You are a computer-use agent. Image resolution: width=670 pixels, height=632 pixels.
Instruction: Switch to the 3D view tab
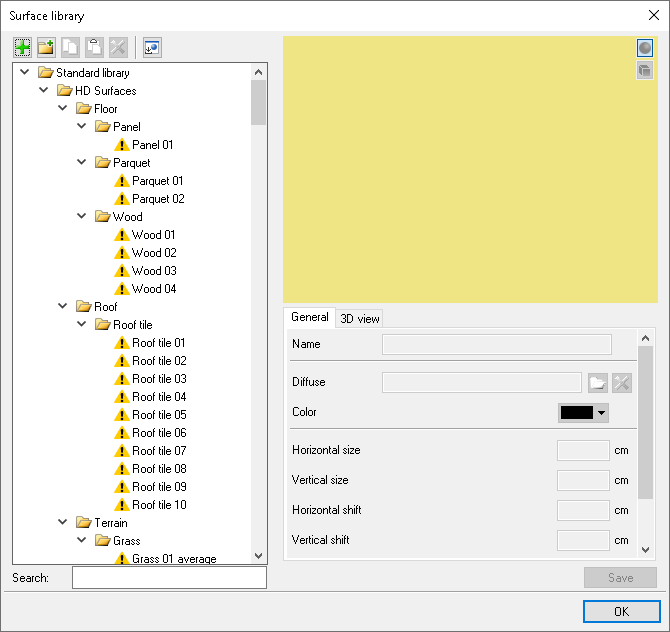[360, 318]
